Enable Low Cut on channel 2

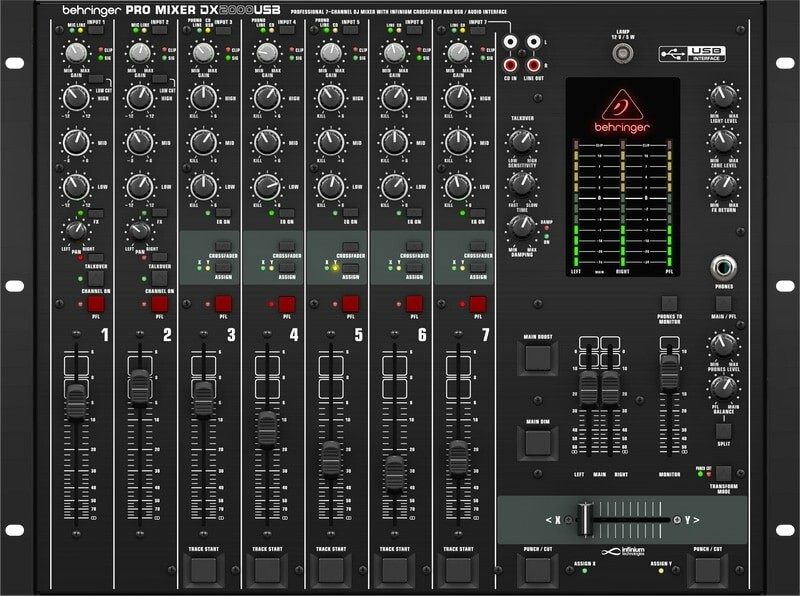click(159, 79)
